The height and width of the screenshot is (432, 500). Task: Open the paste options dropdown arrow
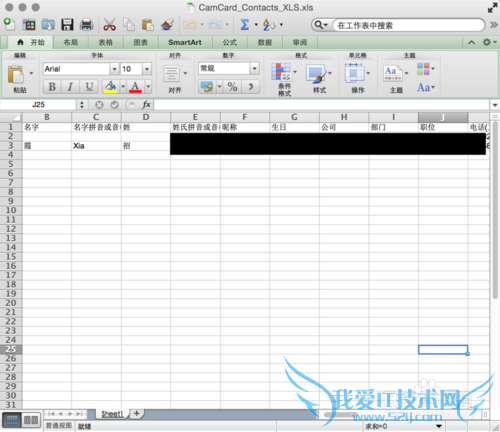click(x=31, y=73)
